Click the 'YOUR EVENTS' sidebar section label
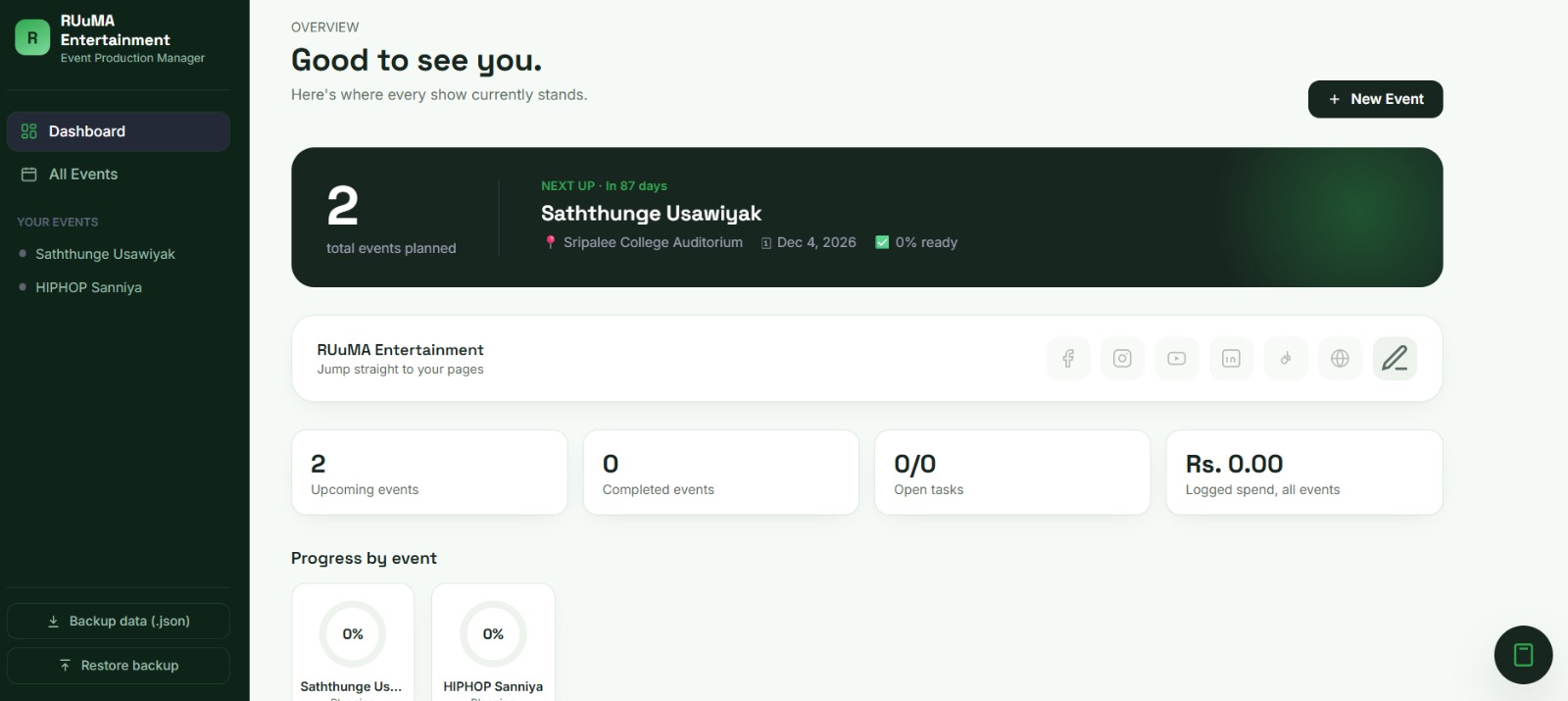 pyautogui.click(x=58, y=223)
